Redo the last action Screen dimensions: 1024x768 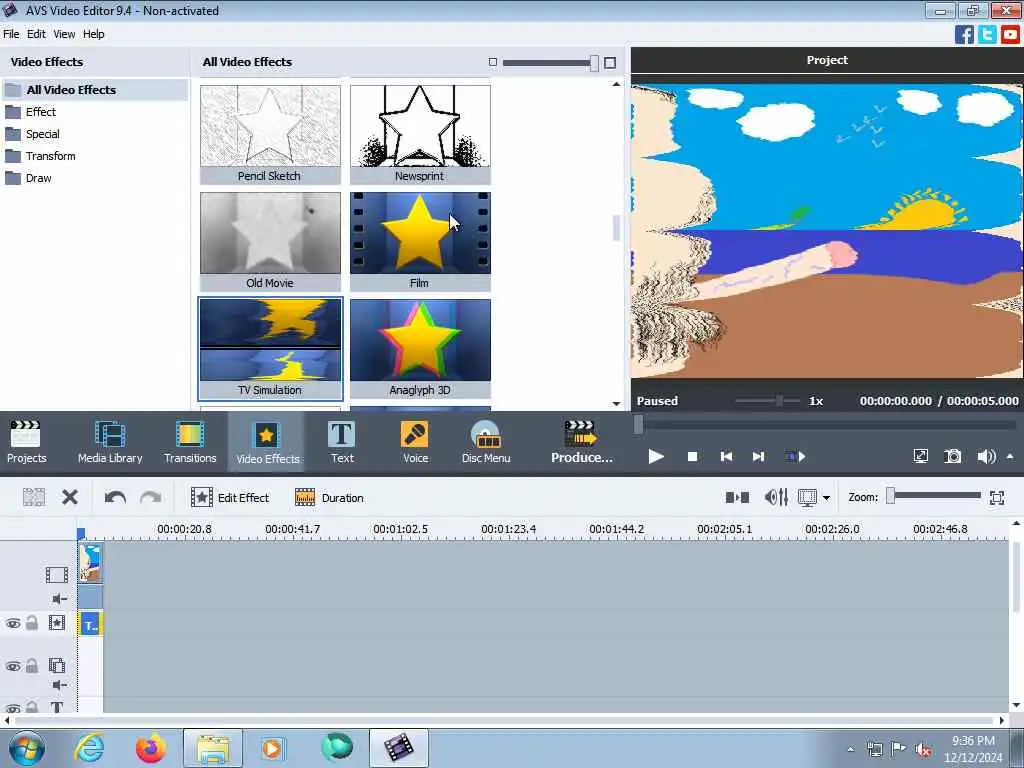tap(150, 498)
